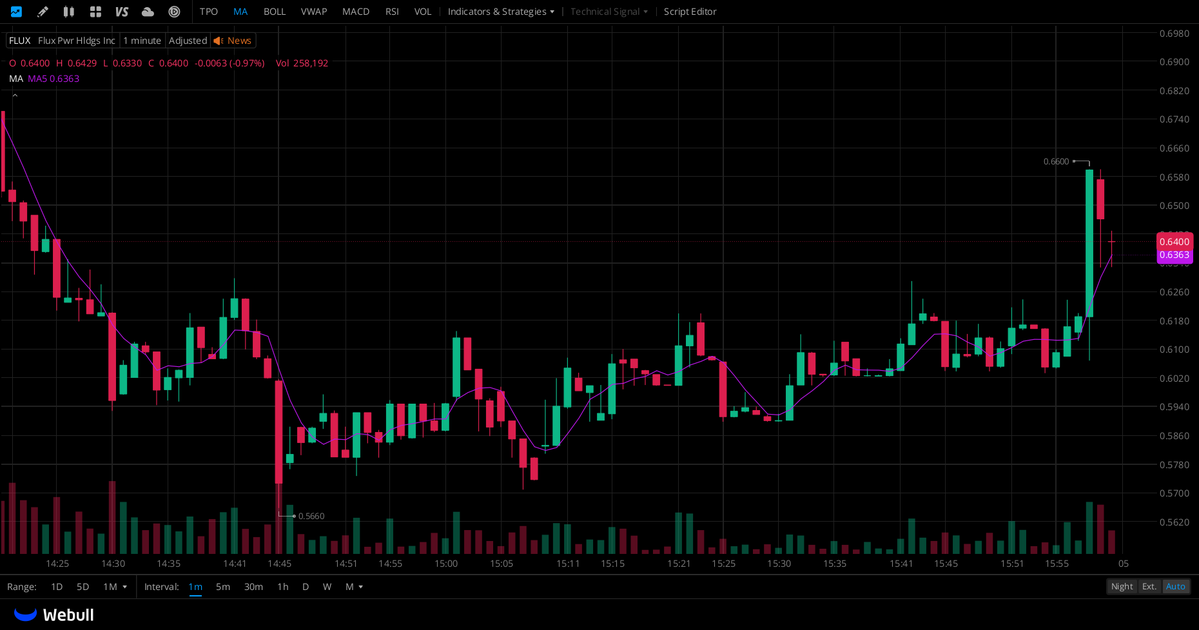Click the 14:45 time axis label

coord(279,563)
